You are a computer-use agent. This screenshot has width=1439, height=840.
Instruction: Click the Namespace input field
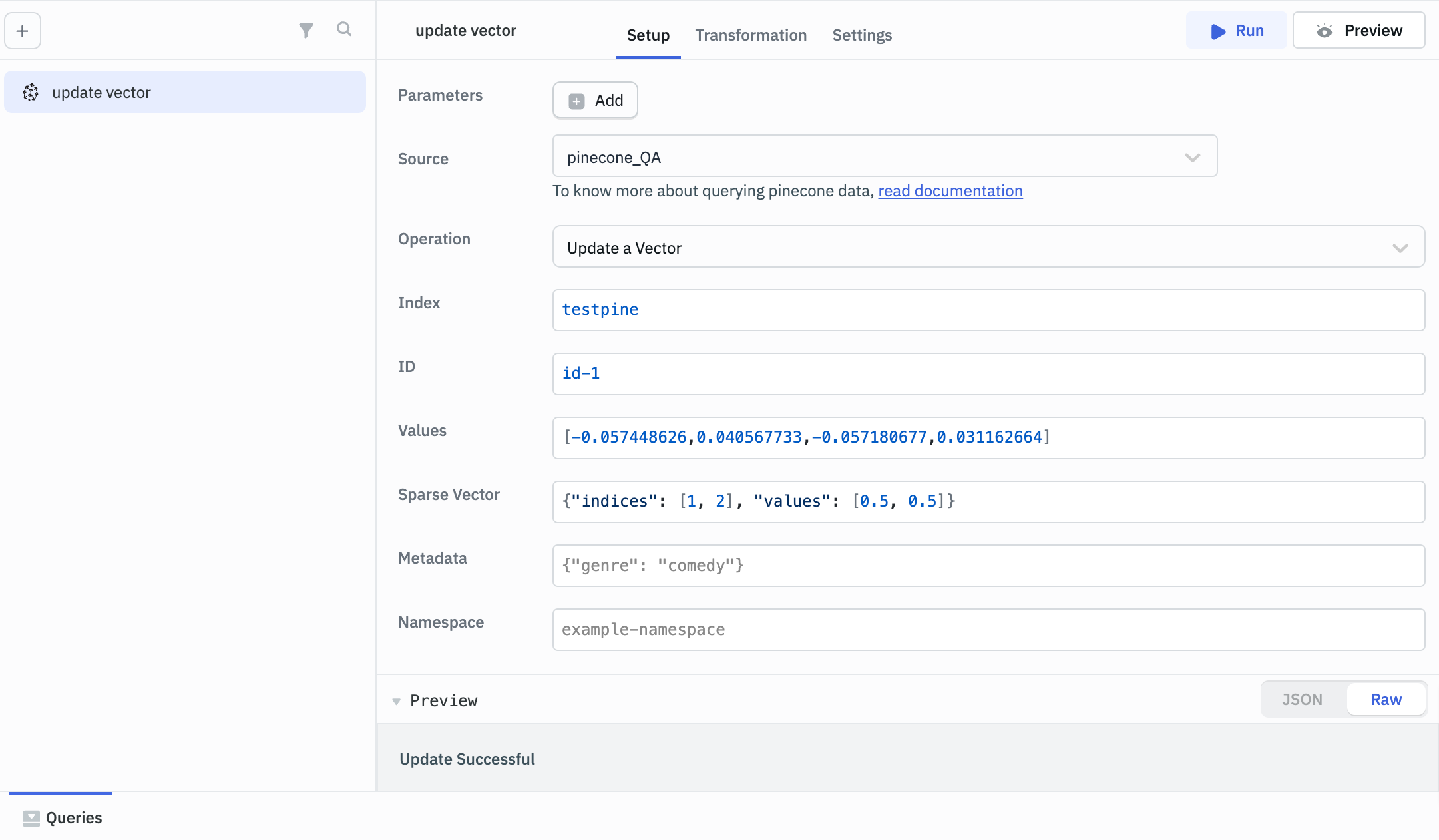click(x=988, y=629)
